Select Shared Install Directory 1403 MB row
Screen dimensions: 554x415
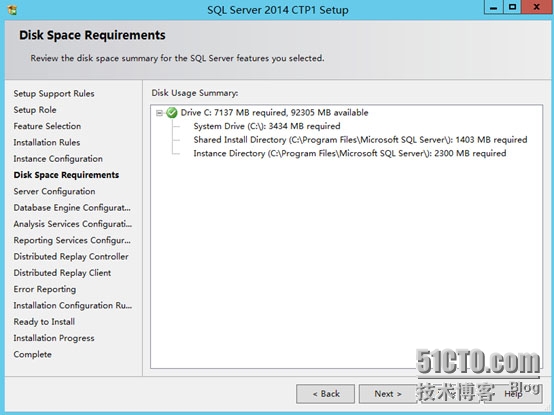pyautogui.click(x=360, y=140)
